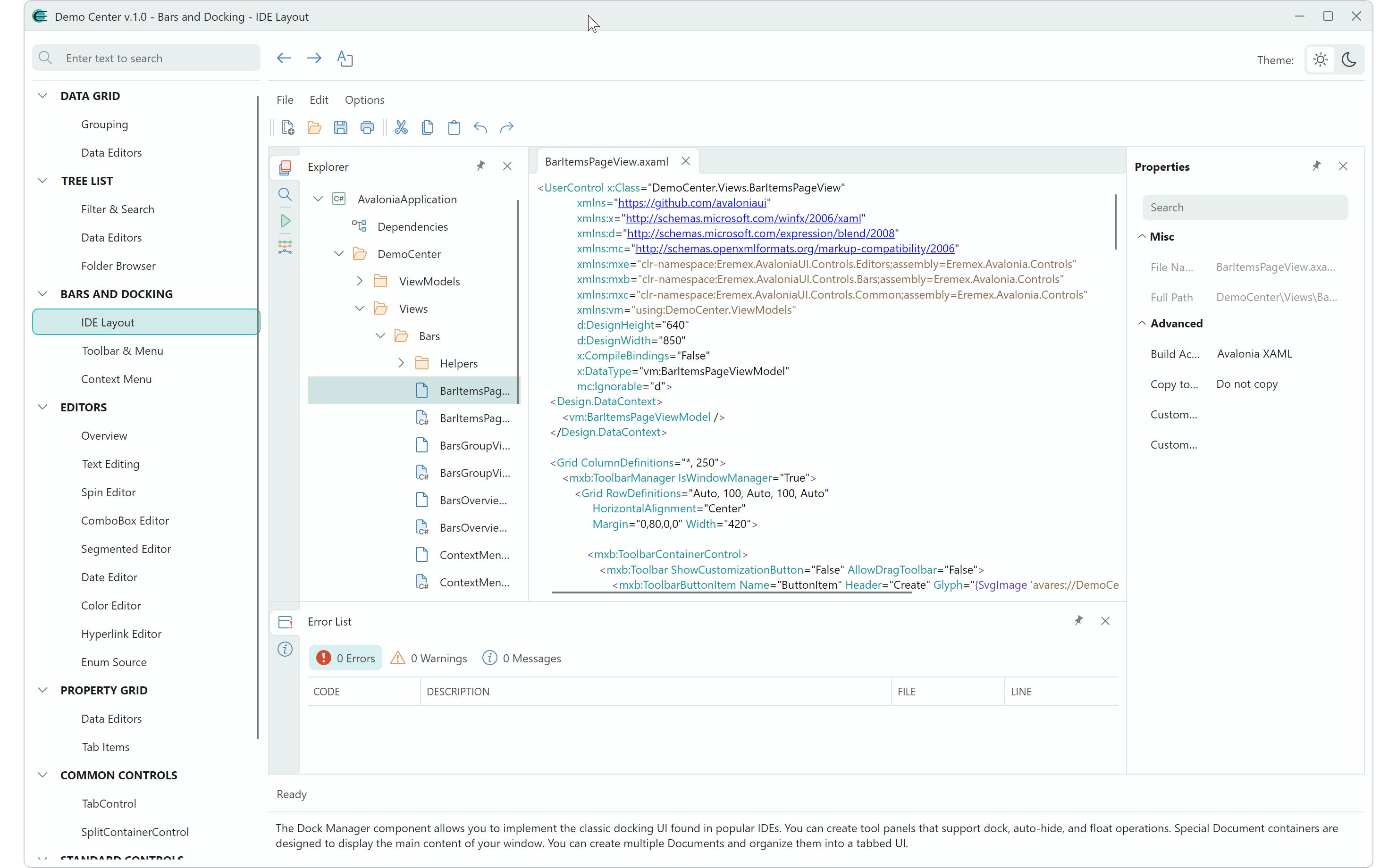
Task: Click the Properties Search field
Action: 1245,207
